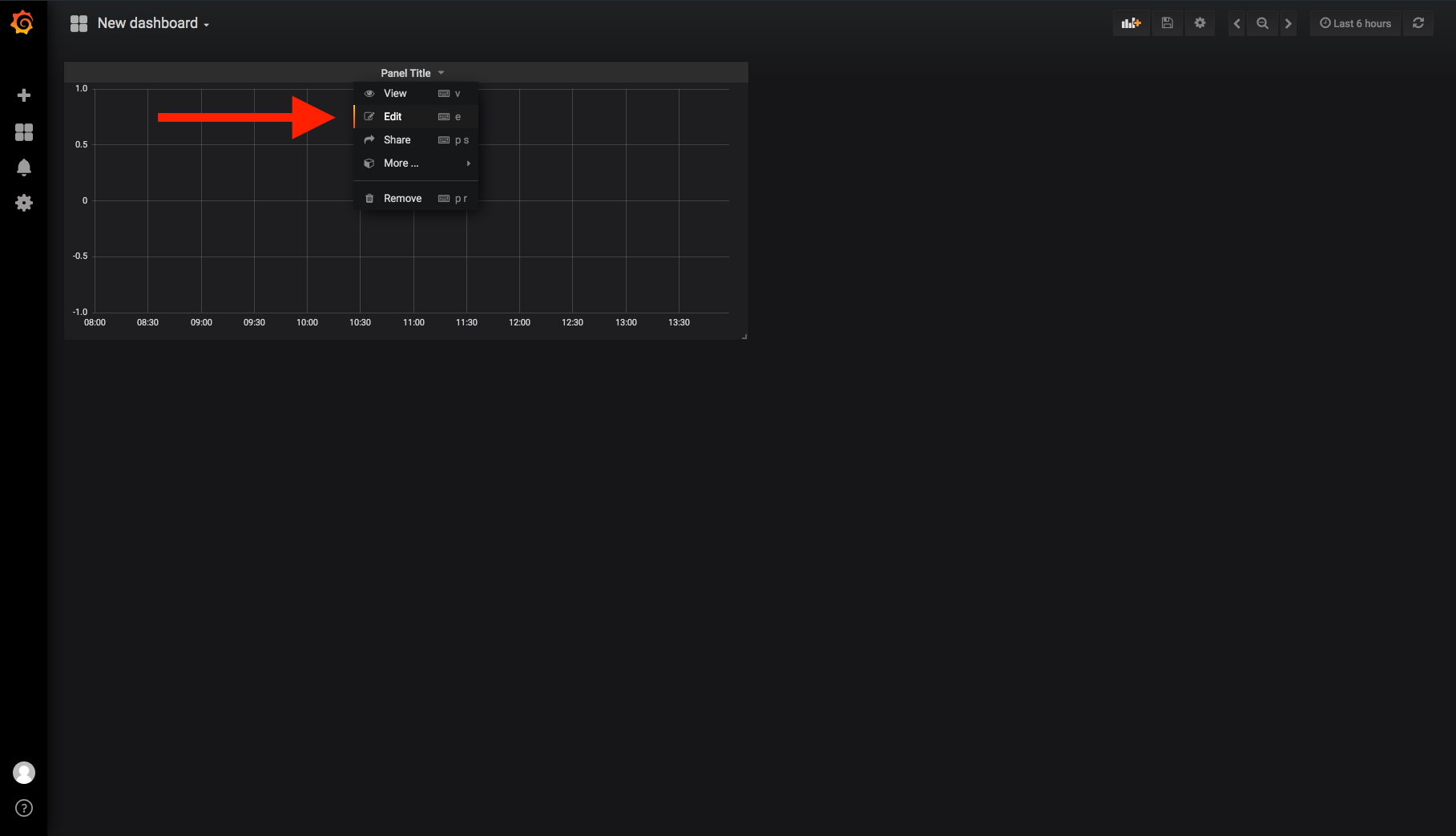Screen dimensions: 1456x836
Task: Click the 12:30 time axis label
Action: 572,322
